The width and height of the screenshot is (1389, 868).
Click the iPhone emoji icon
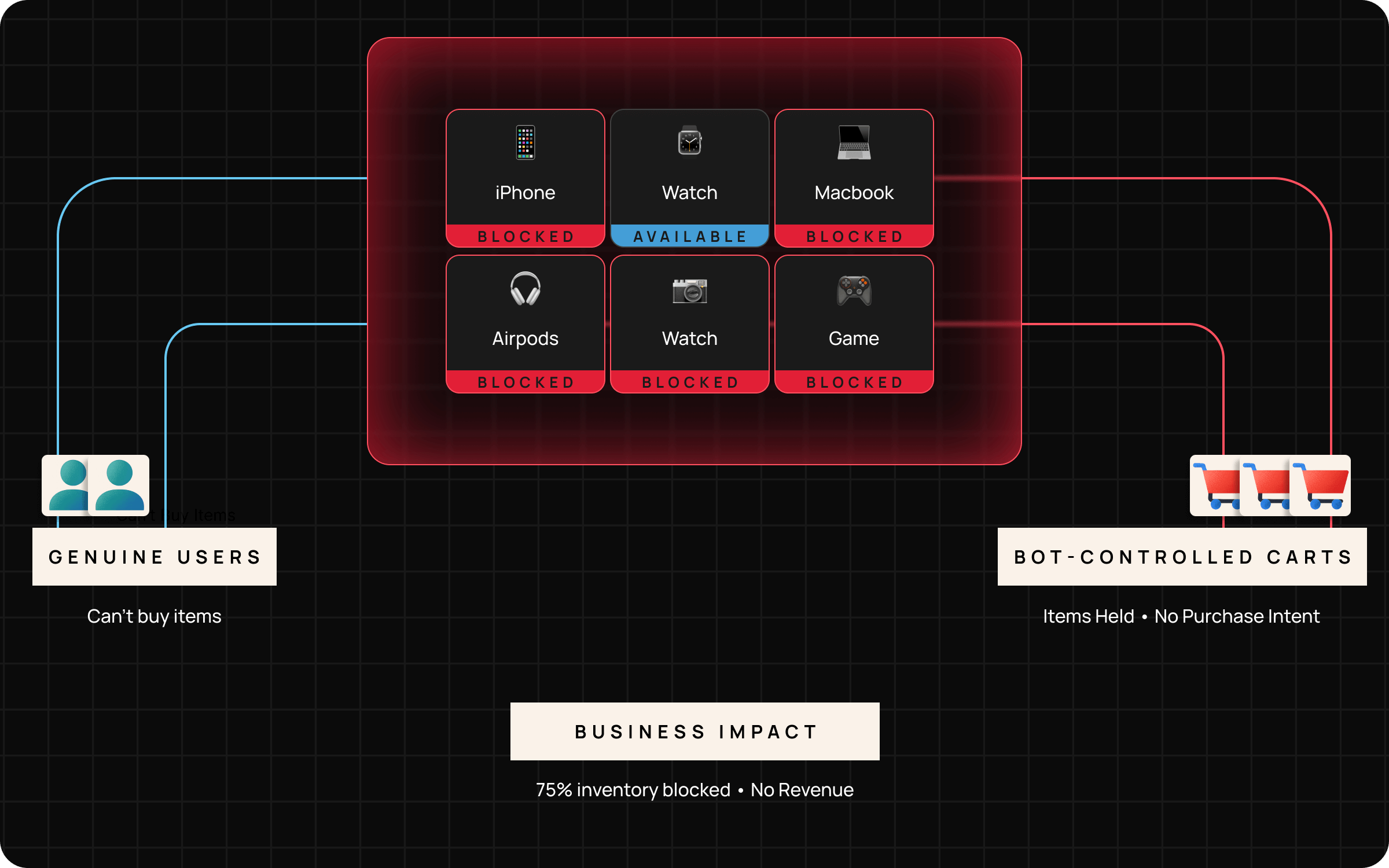pyautogui.click(x=525, y=142)
